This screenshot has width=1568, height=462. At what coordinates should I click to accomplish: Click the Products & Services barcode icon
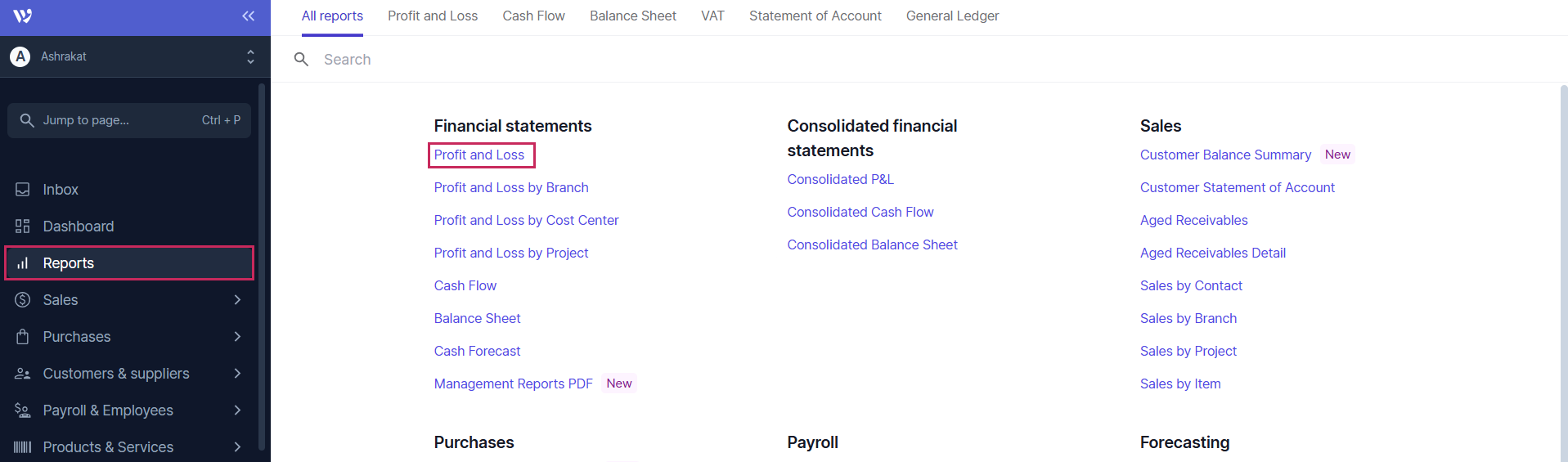click(x=23, y=447)
